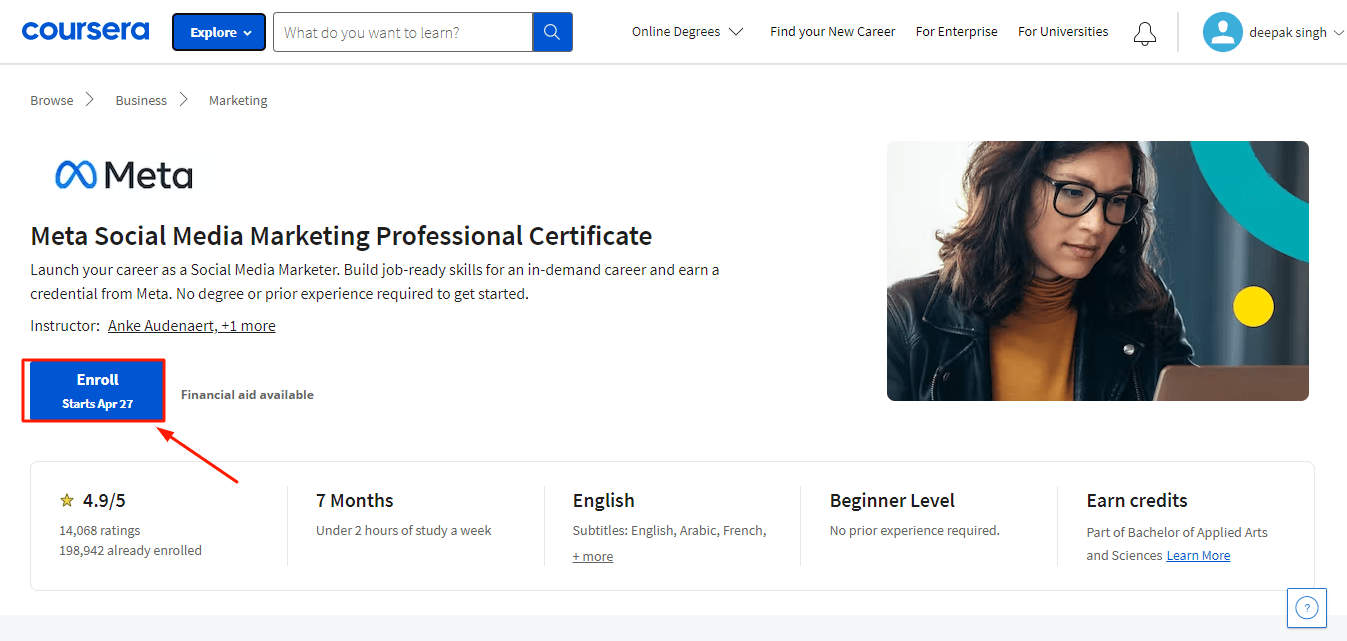This screenshot has width=1347, height=641.
Task: Open the help question mark icon
Action: (1306, 607)
